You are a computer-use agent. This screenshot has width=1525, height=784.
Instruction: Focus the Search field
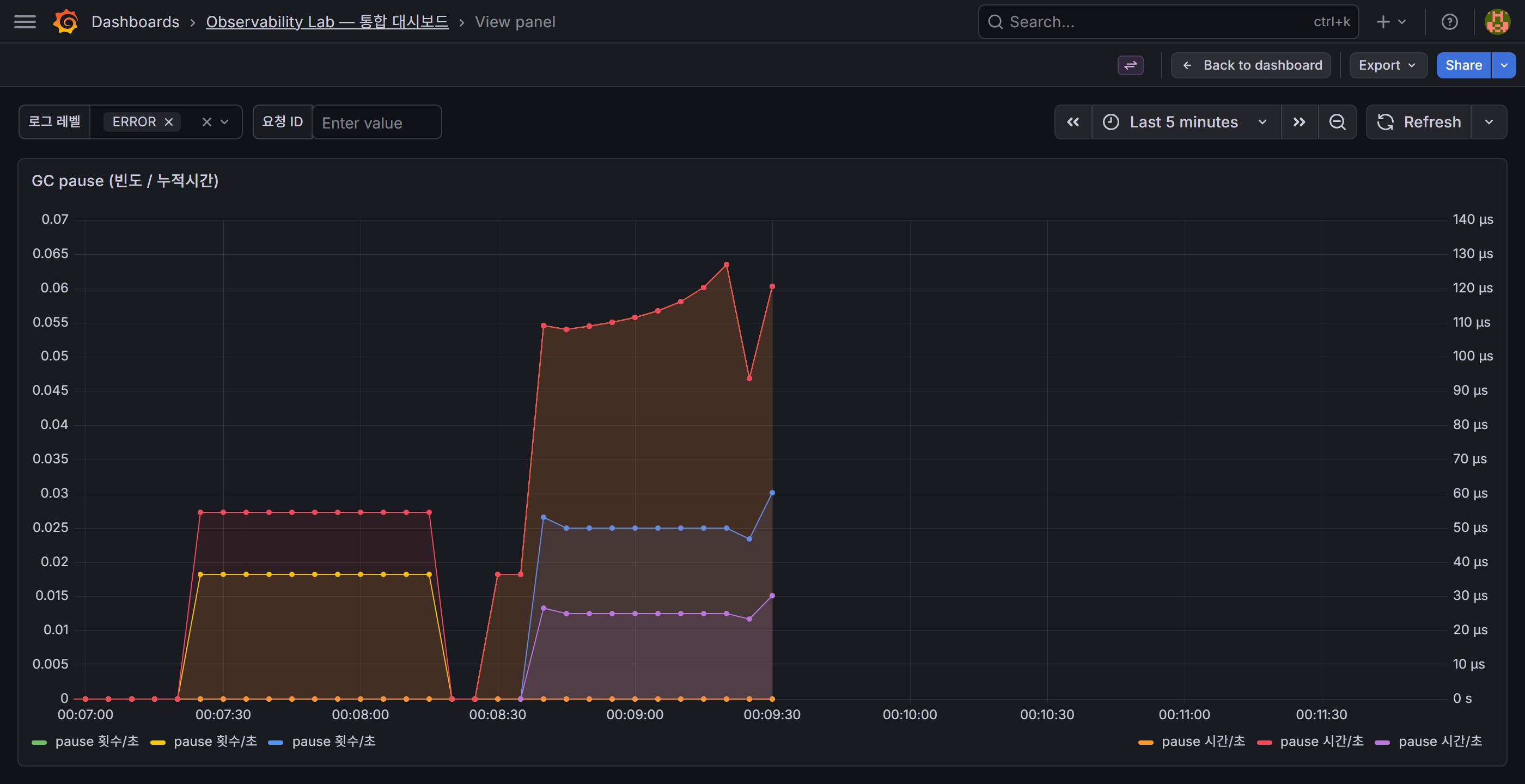point(1168,22)
